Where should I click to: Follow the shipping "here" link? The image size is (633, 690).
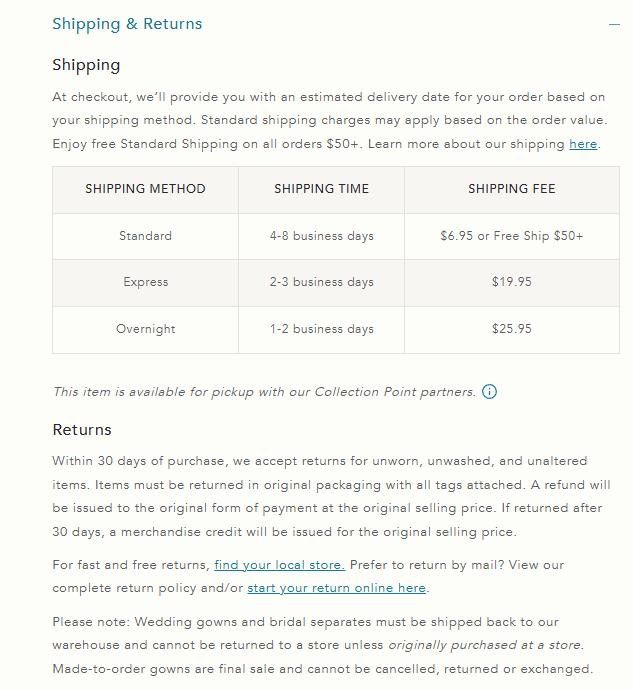[582, 144]
